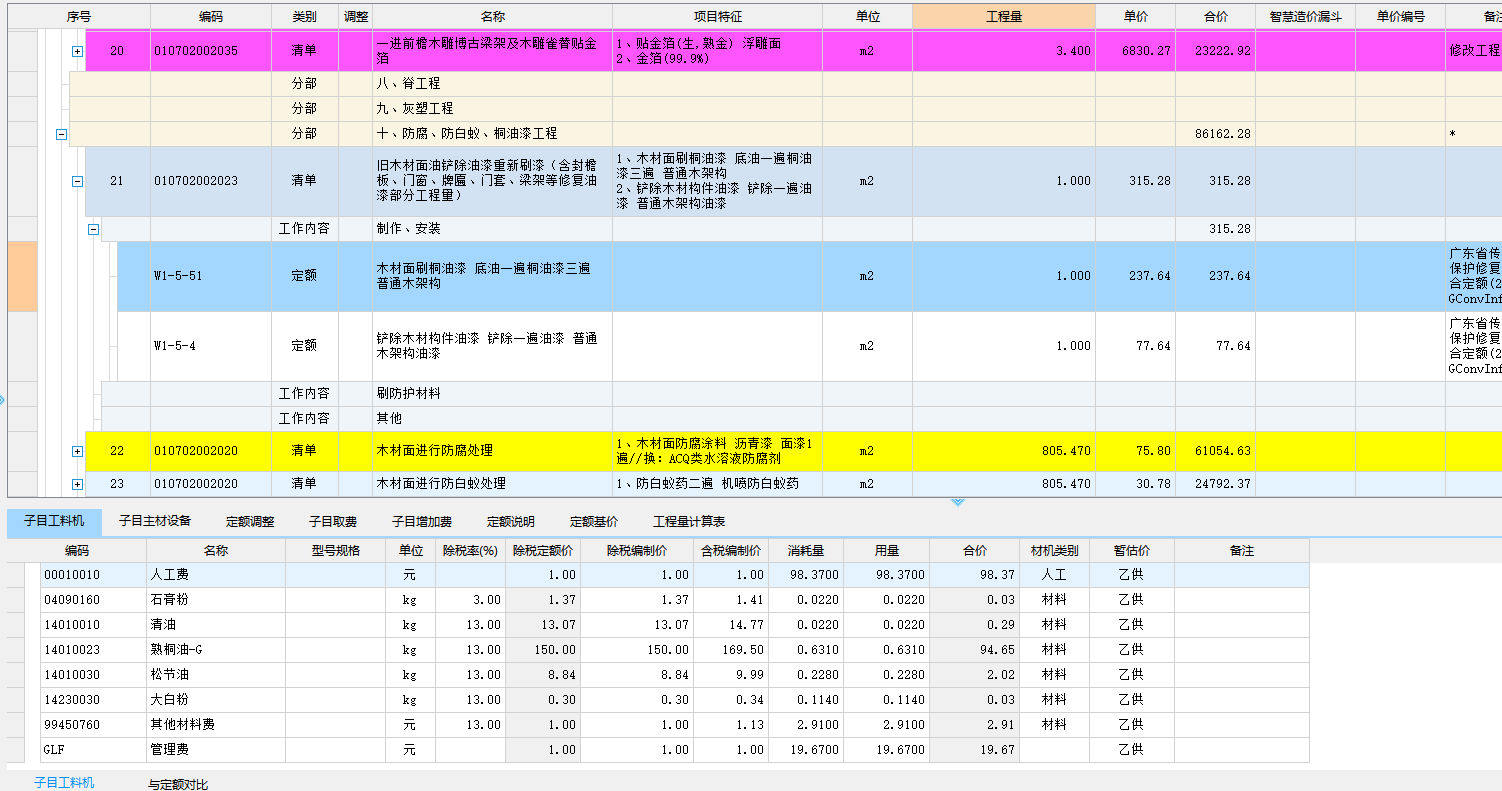The height and width of the screenshot is (791, 1502).
Task: Click the left edge panel arrow handle
Action: [x=3, y=400]
